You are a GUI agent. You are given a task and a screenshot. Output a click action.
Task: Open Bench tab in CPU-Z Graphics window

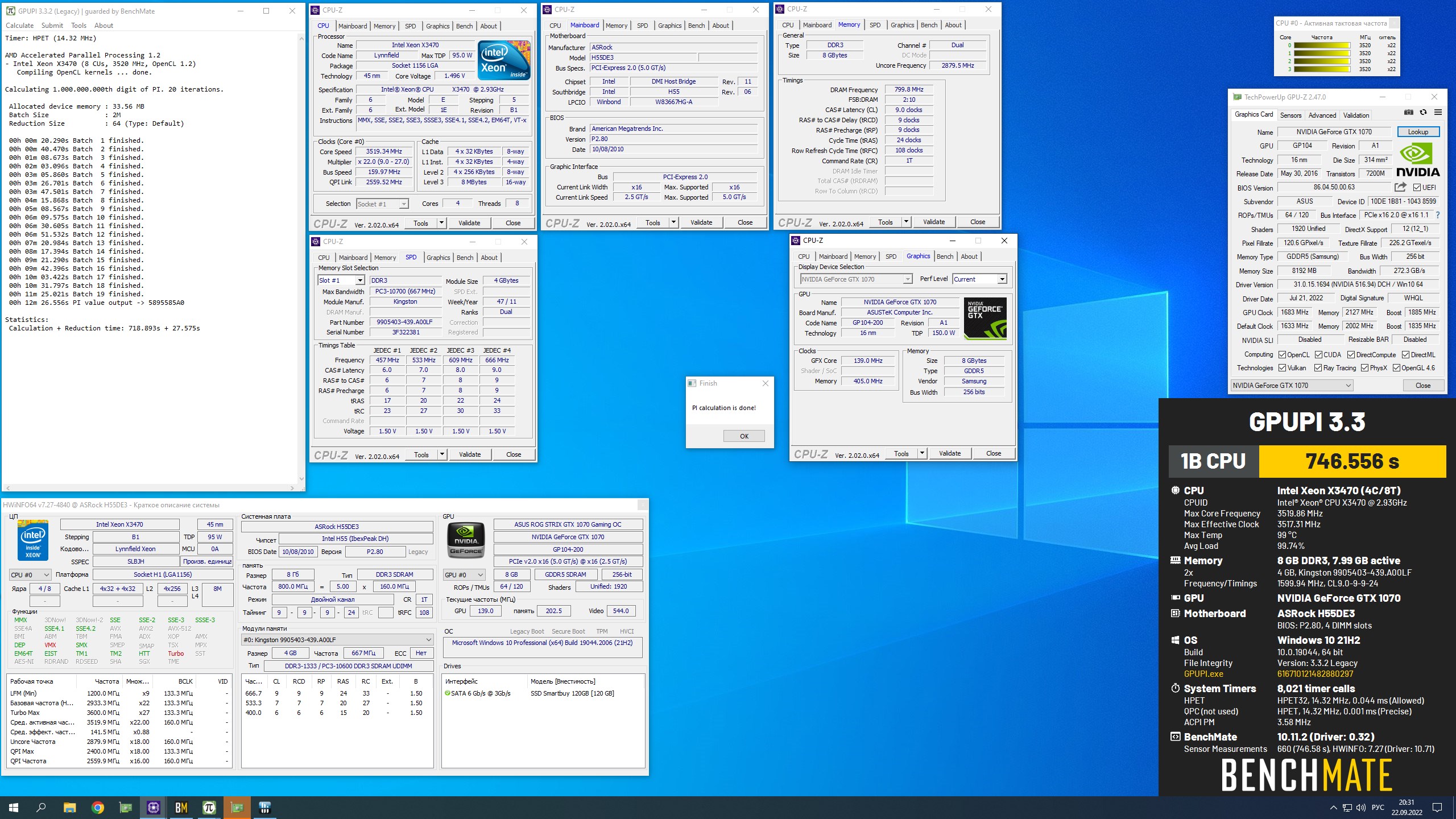pos(945,257)
